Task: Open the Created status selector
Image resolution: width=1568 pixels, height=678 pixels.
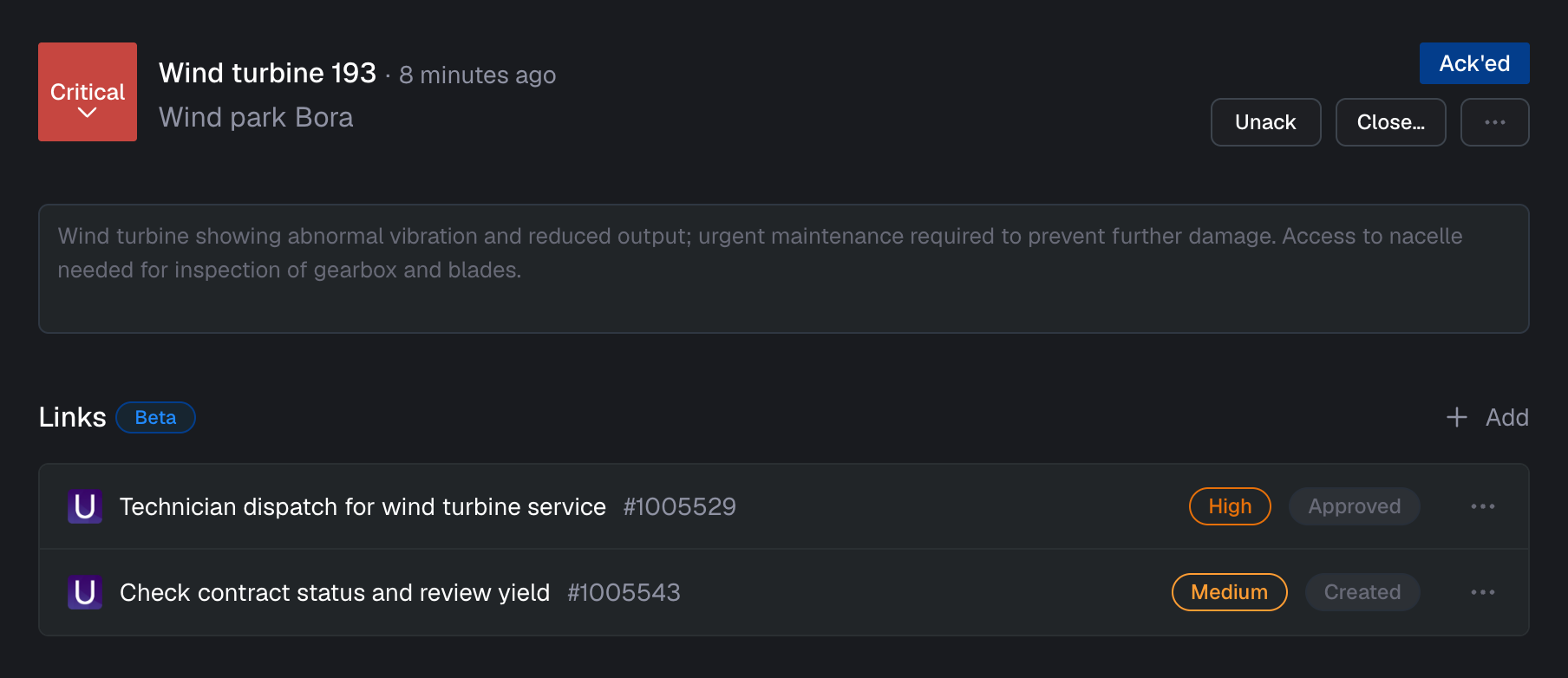Action: click(1362, 592)
